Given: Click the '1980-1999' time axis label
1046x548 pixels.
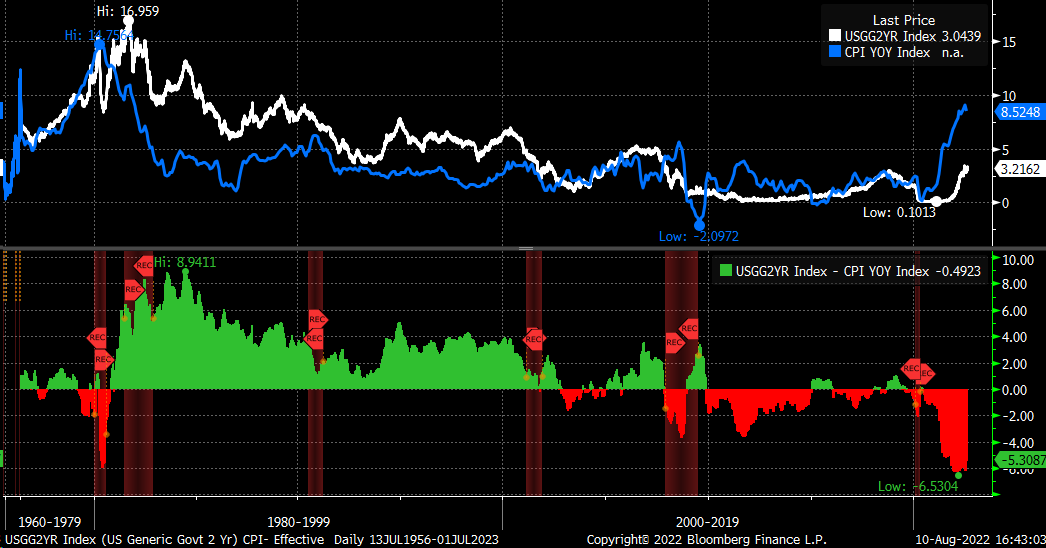Looking at the screenshot, I should (298, 522).
